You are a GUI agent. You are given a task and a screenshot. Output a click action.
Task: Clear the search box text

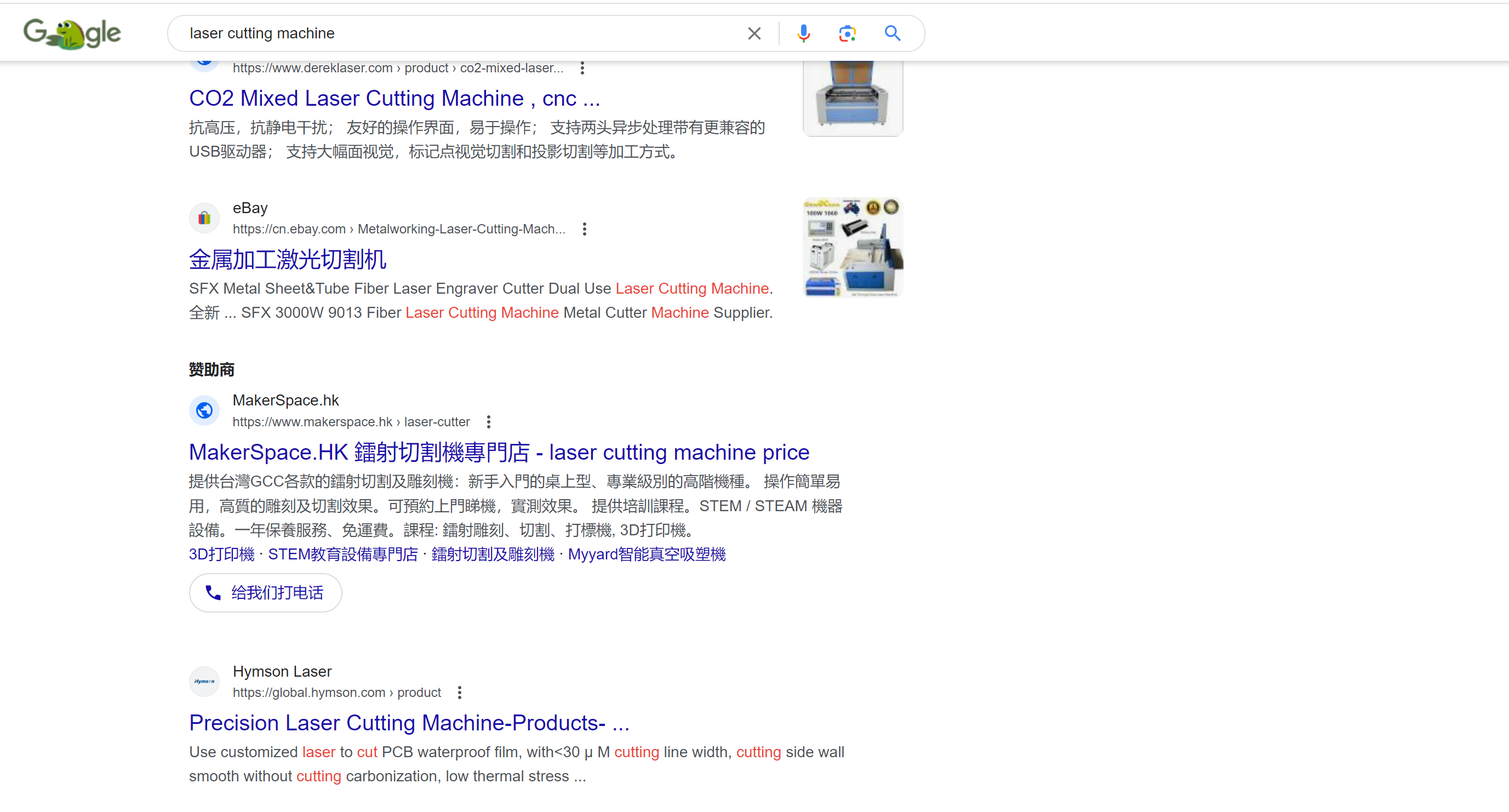(754, 33)
